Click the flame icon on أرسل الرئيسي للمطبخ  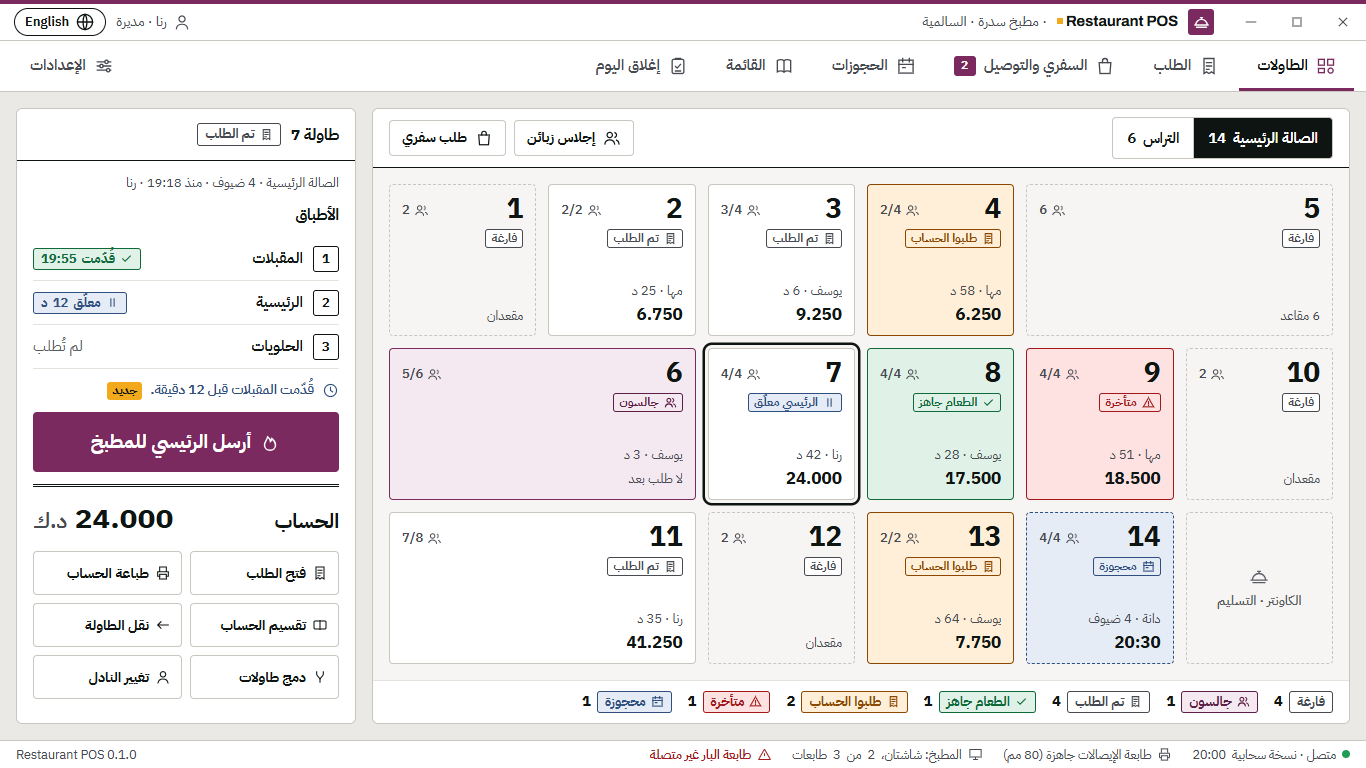(269, 442)
